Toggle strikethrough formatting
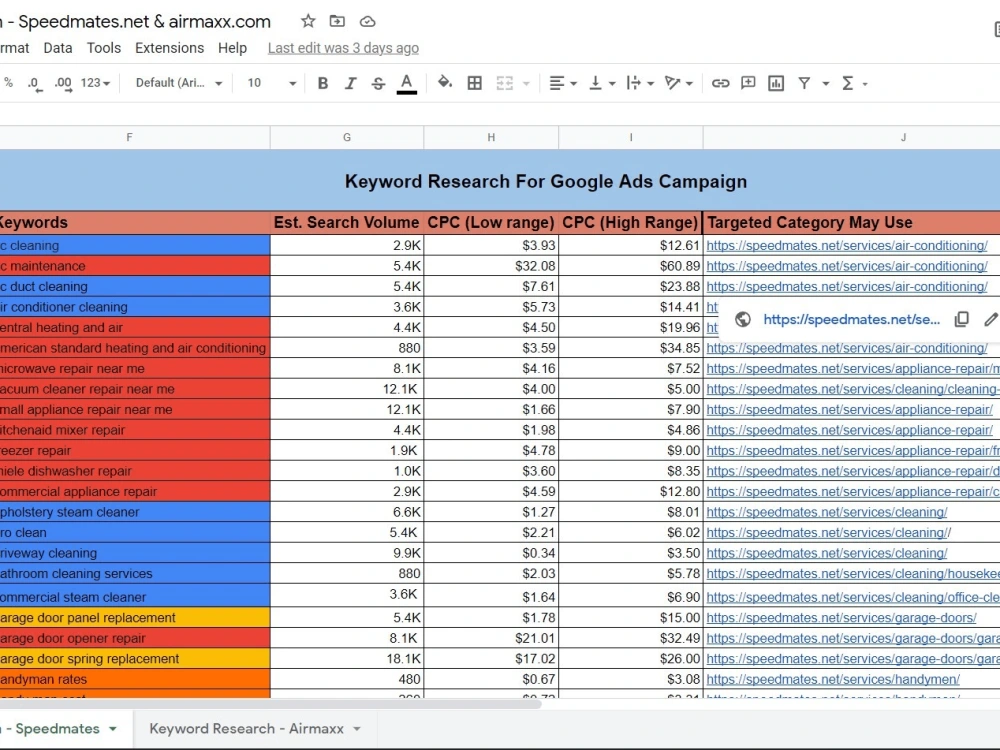Image resolution: width=1000 pixels, height=750 pixels. pyautogui.click(x=378, y=83)
